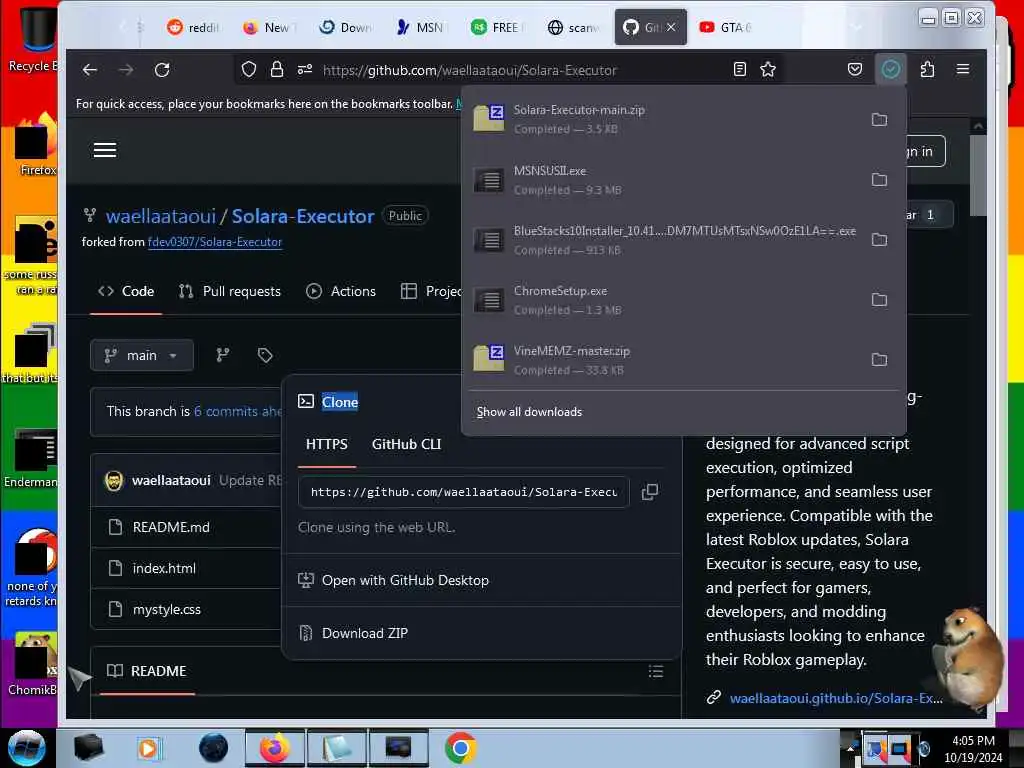Open the Pocket save icon
Image resolution: width=1024 pixels, height=768 pixels.
[855, 69]
